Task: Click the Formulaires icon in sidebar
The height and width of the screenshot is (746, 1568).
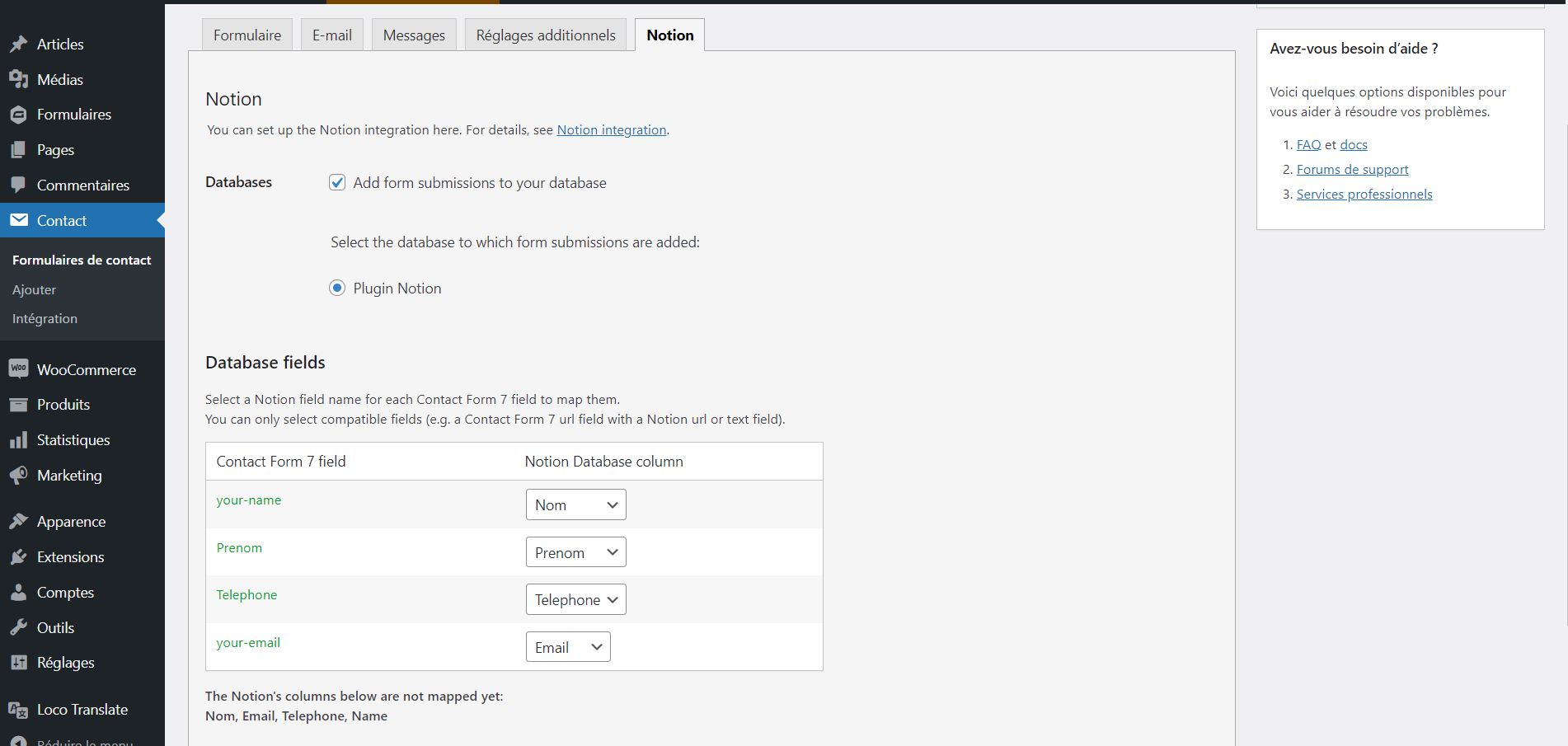Action: [18, 115]
